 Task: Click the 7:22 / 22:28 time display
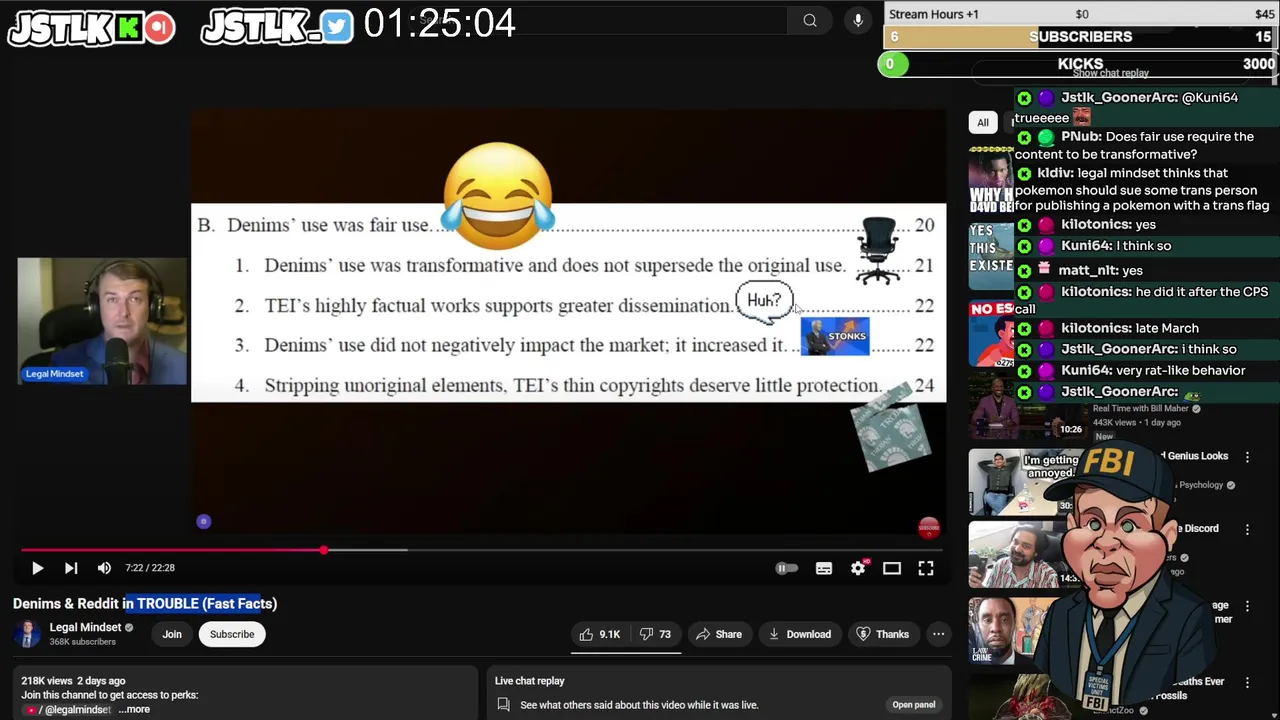[x=150, y=568]
